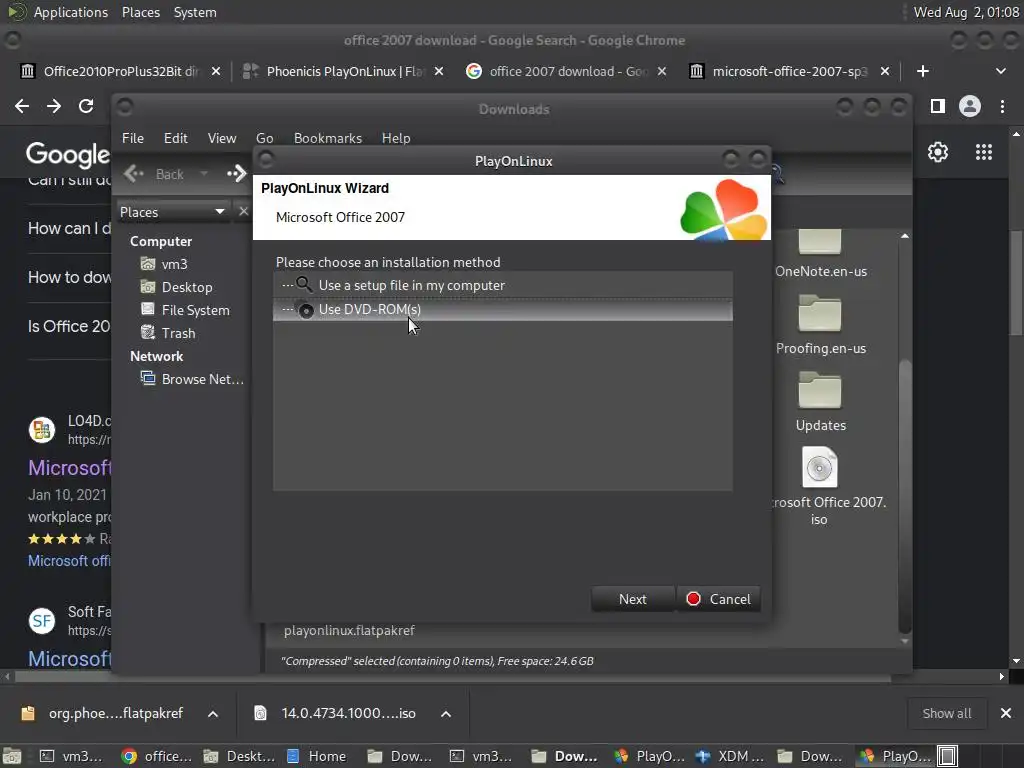
Task: Toggle Chrome side panel
Action: click(x=938, y=106)
